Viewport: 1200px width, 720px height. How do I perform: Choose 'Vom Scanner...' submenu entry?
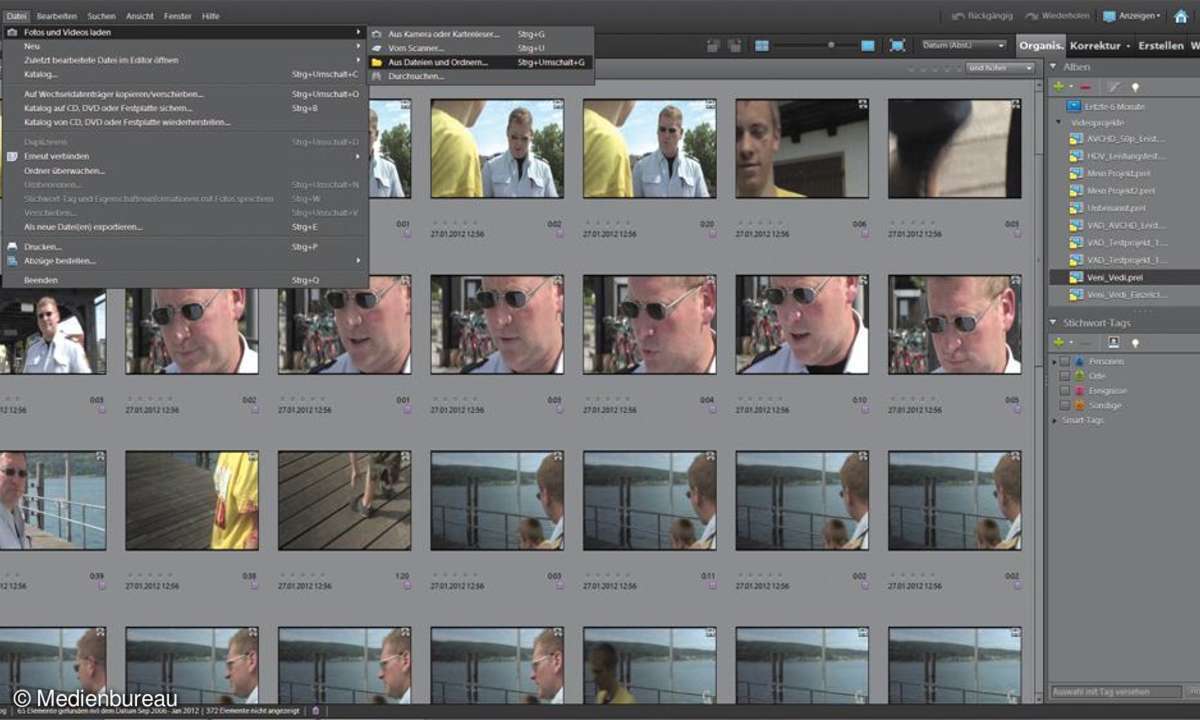tap(480, 48)
